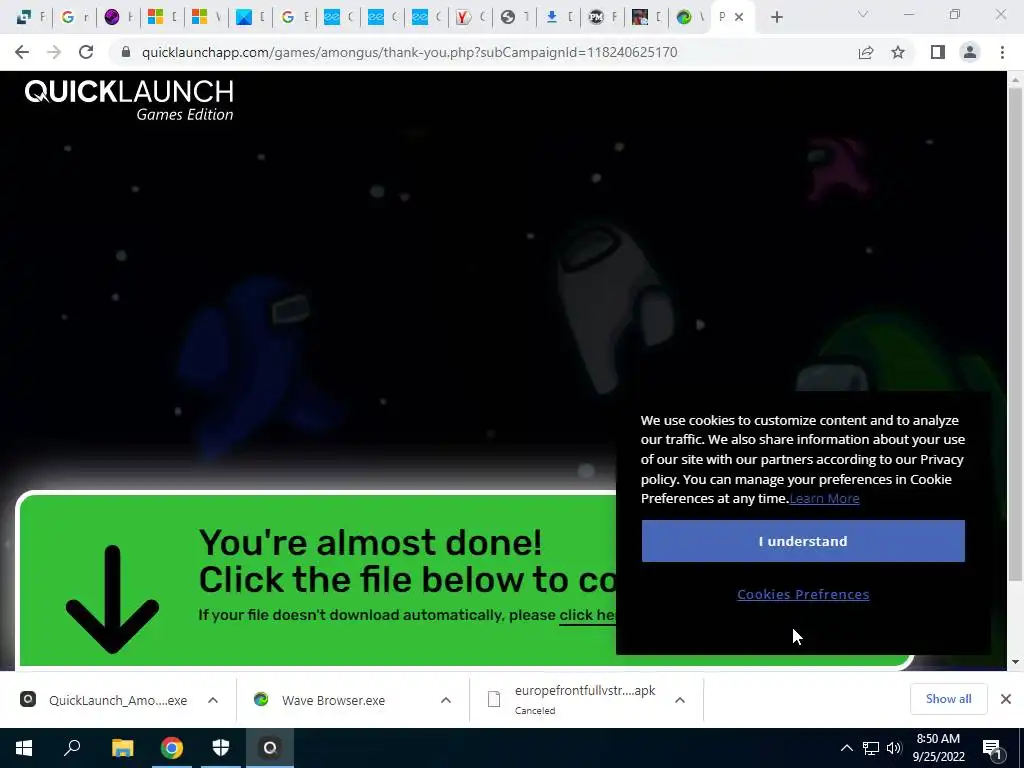
Task: Close the downloads bar
Action: [1006, 699]
